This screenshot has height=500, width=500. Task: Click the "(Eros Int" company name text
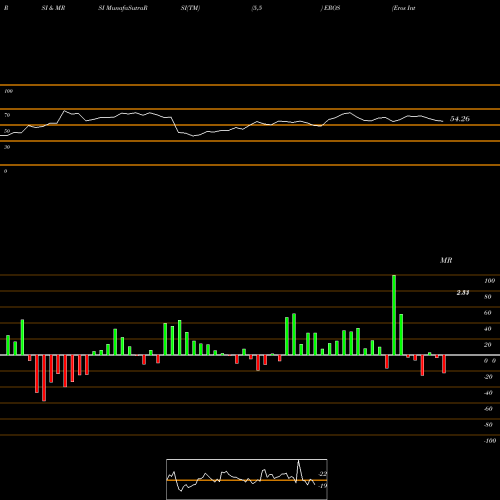[x=403, y=8]
